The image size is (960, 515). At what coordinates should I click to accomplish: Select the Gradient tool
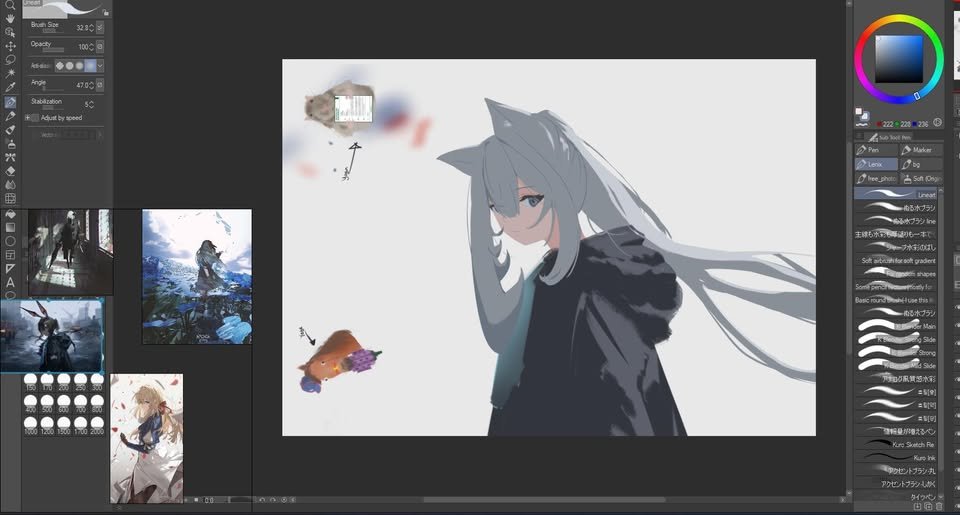tap(10, 228)
